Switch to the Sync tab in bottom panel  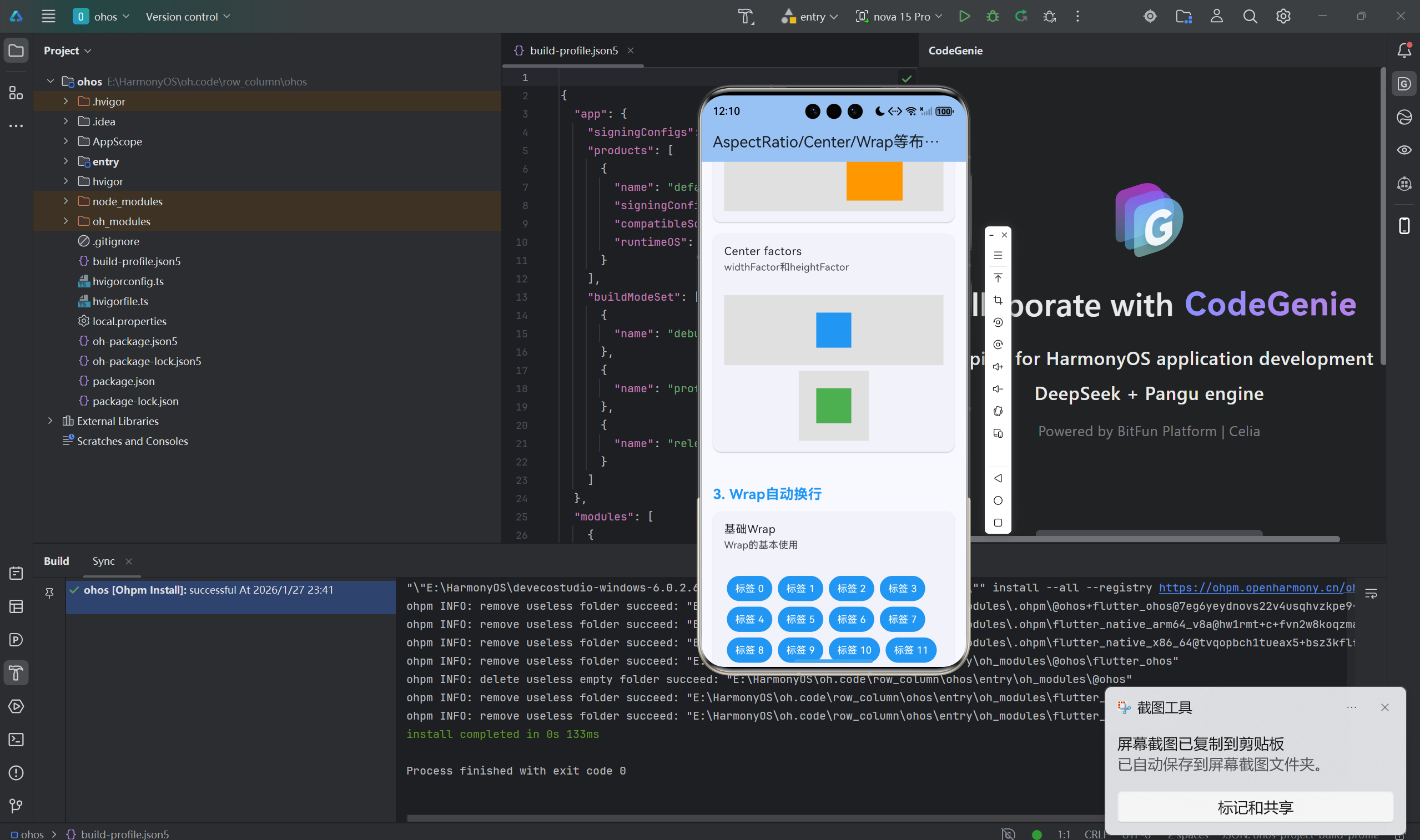click(x=104, y=561)
